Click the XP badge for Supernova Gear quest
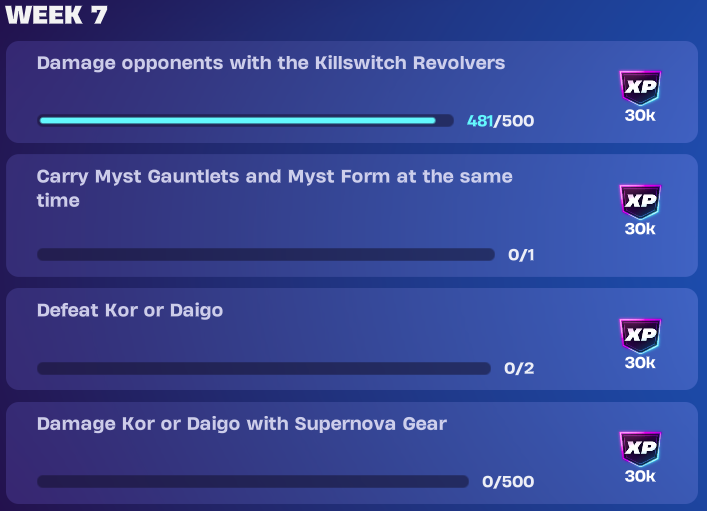 [640, 448]
